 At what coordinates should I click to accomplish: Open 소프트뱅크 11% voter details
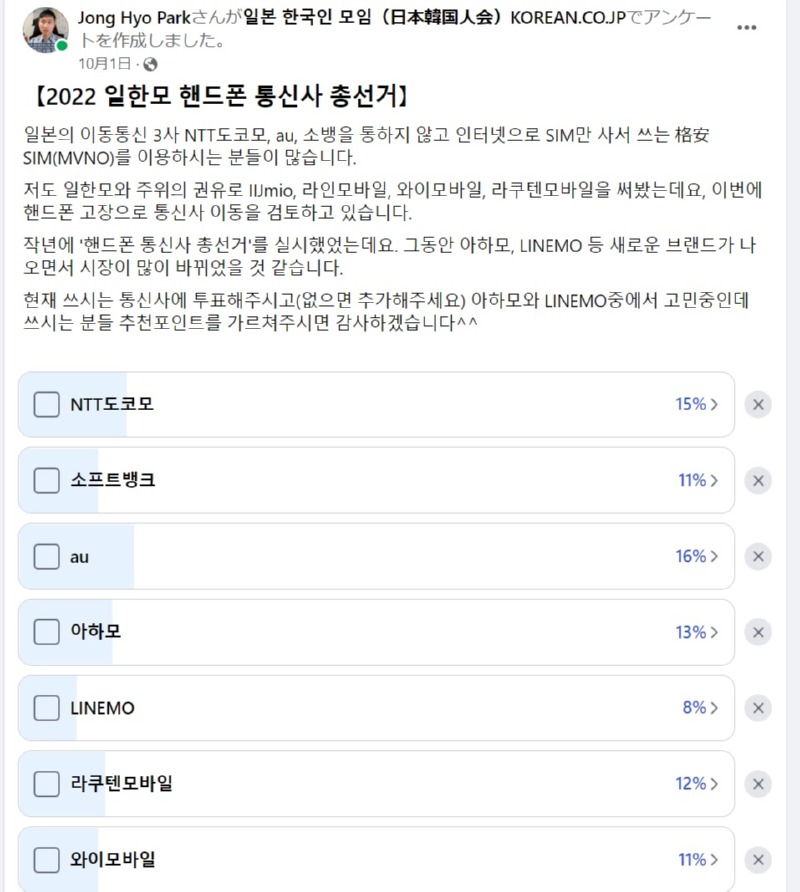698,480
